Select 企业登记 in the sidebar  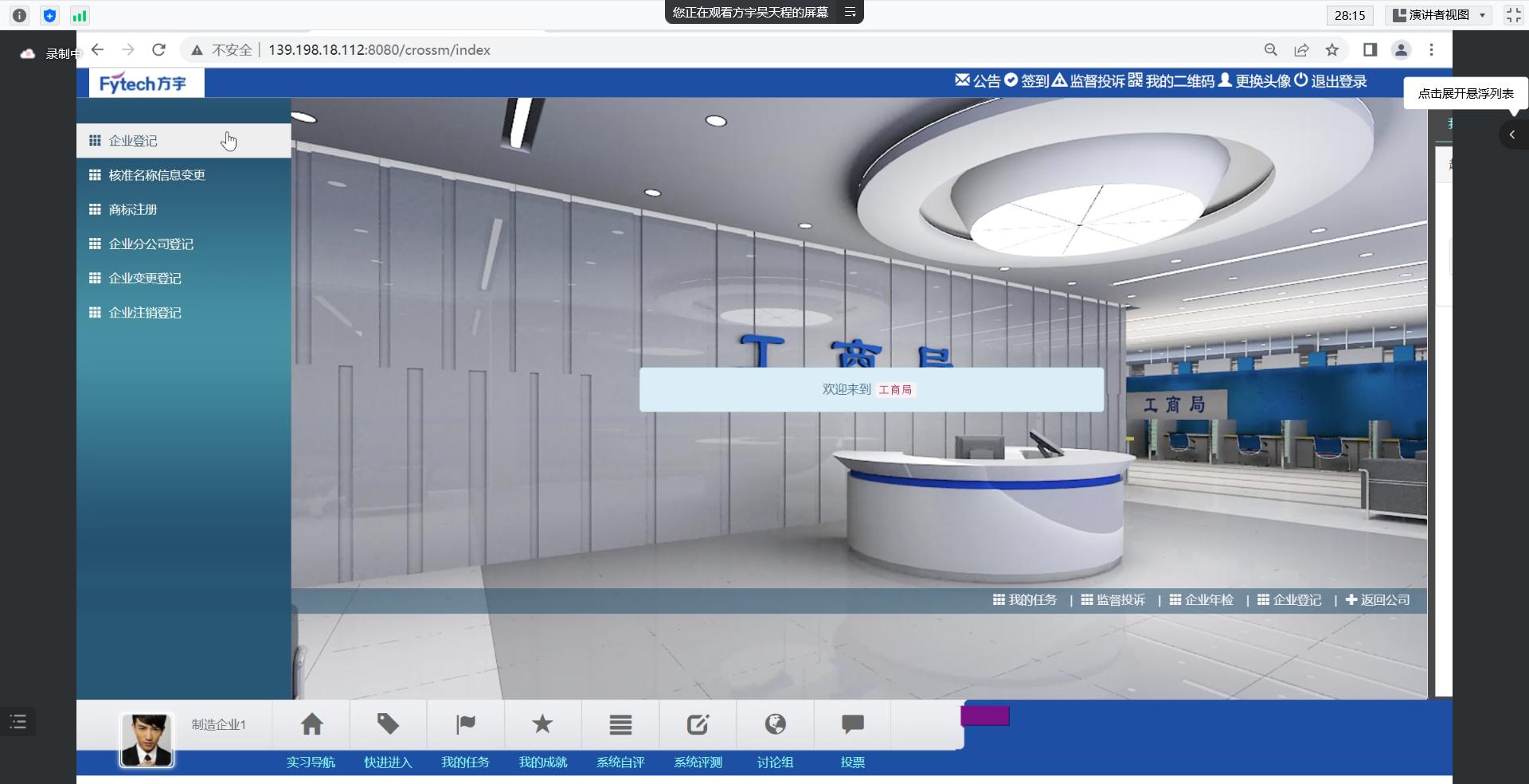[133, 141]
